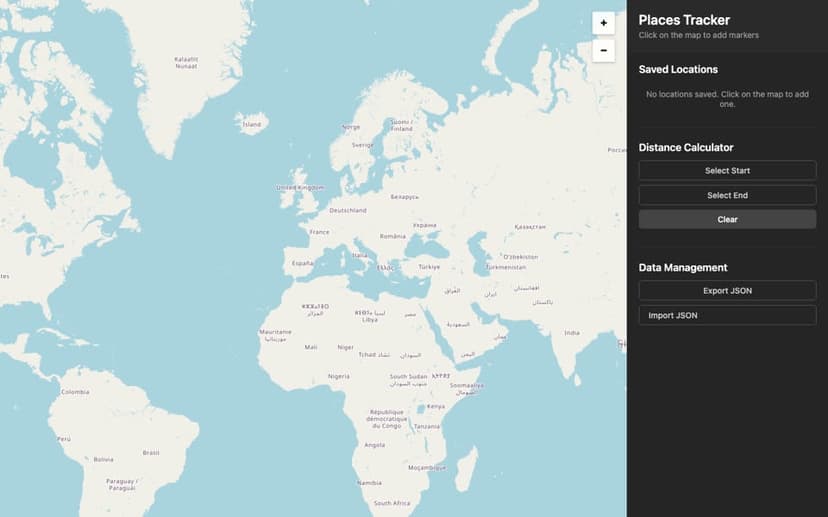828x517 pixels.
Task: Click the Saved Locations heading
Action: (678, 70)
